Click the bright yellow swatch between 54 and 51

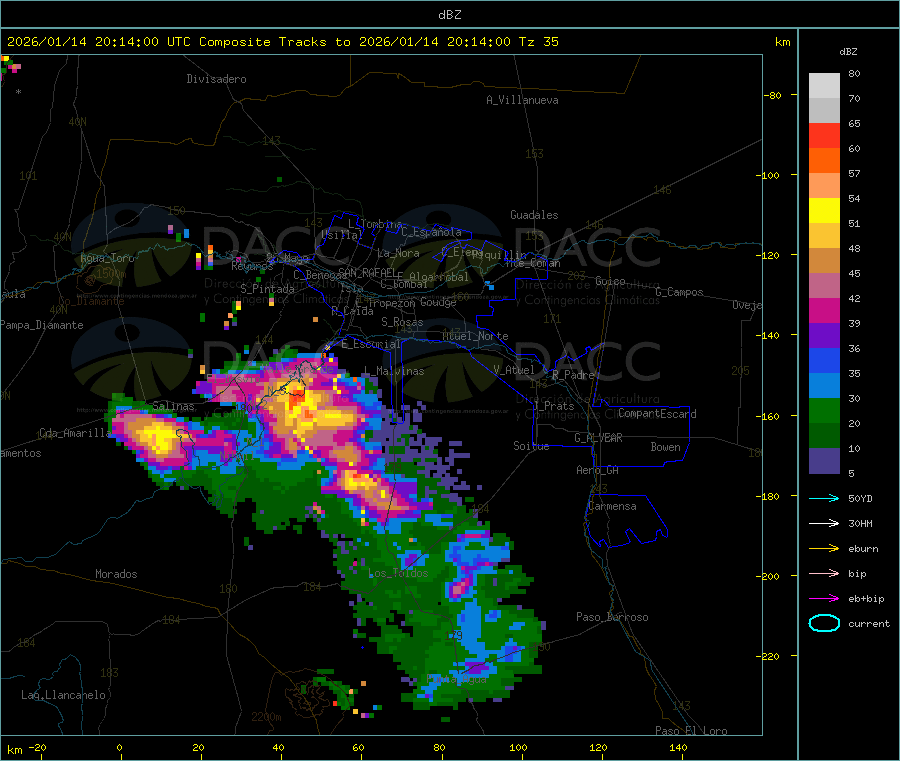coord(824,210)
